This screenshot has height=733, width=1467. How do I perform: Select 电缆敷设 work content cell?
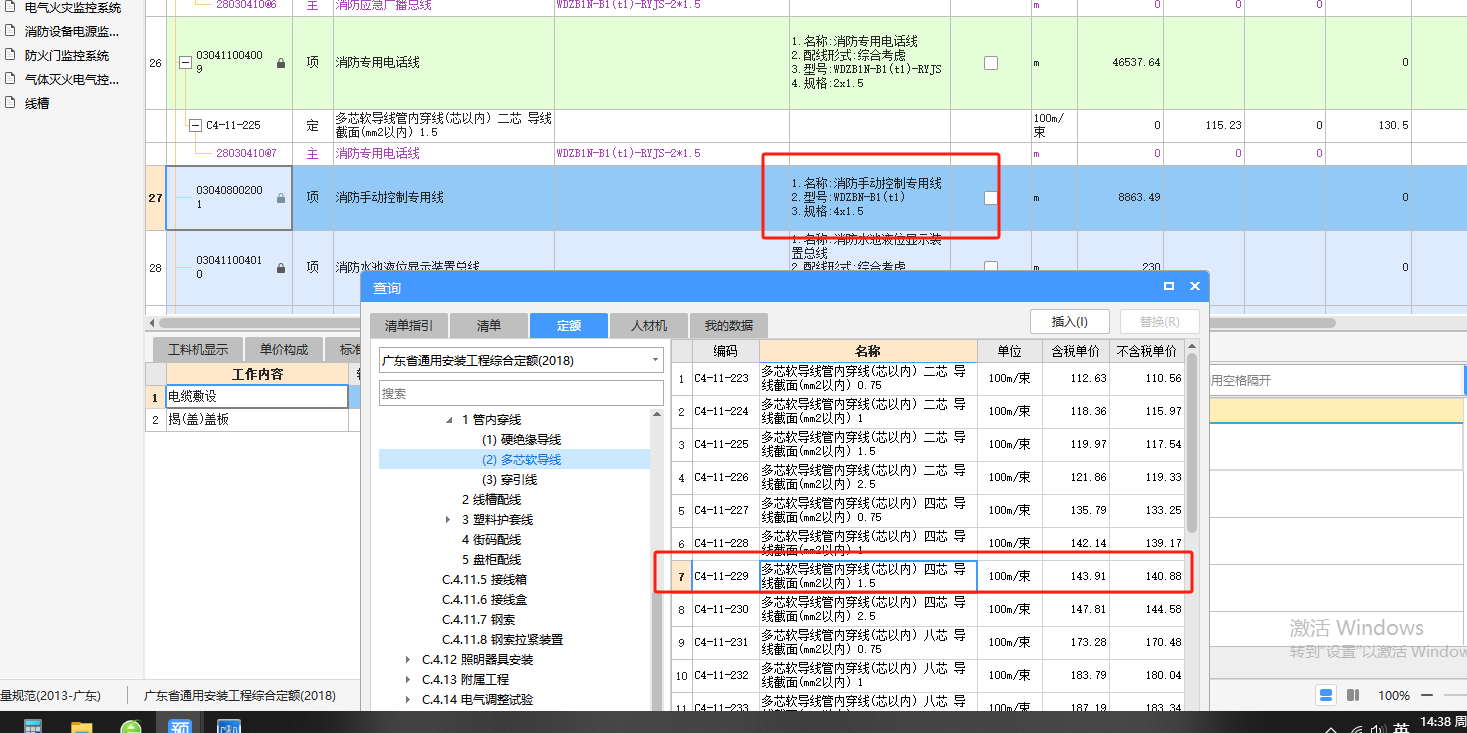pyautogui.click(x=256, y=397)
